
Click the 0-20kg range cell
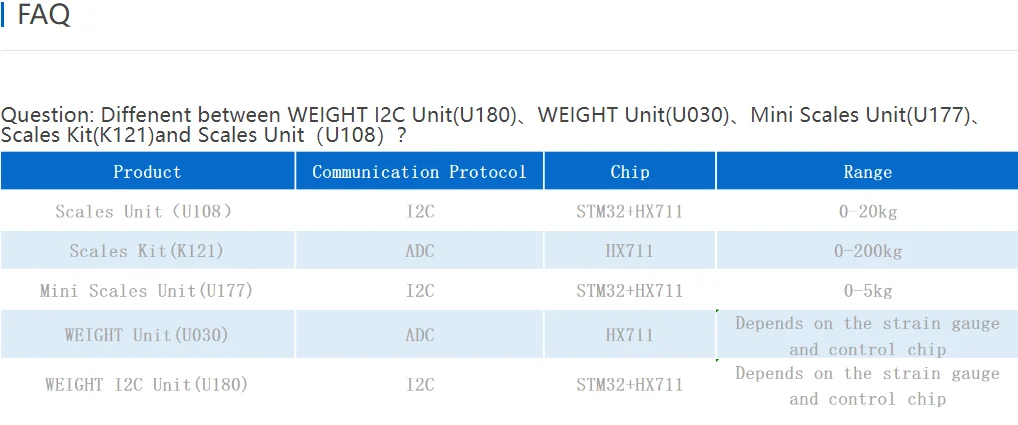tap(867, 211)
